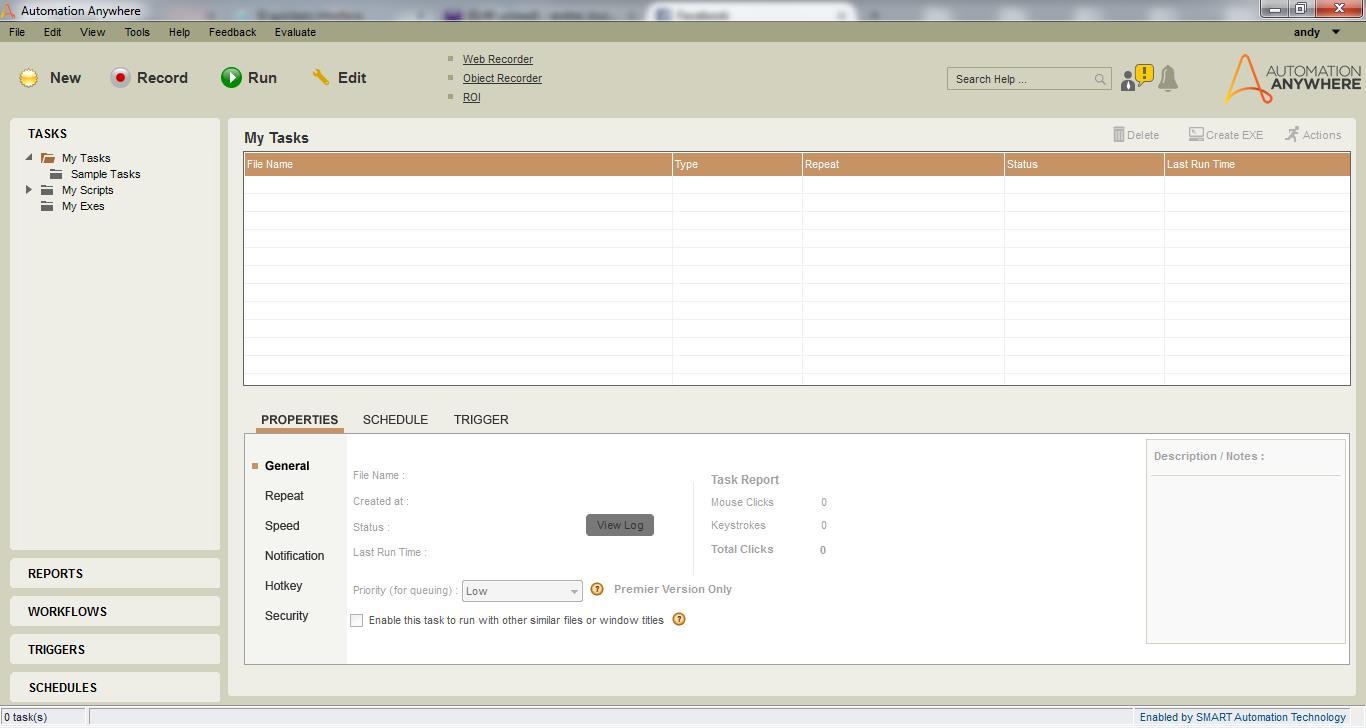1366x728 pixels.
Task: Open the Edit task tool
Action: (338, 77)
